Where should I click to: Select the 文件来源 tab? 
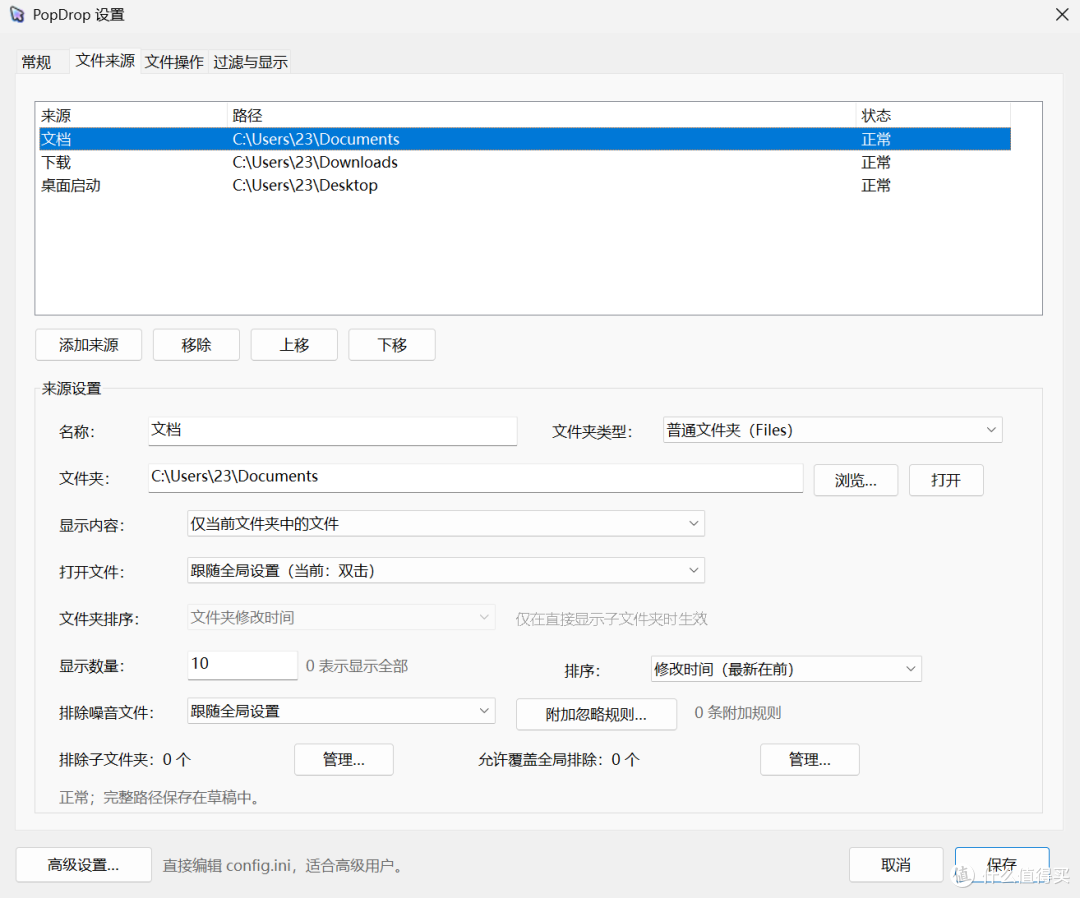(x=105, y=61)
